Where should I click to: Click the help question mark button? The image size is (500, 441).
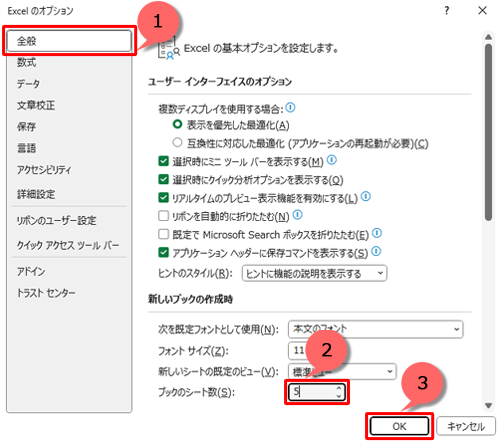447,11
